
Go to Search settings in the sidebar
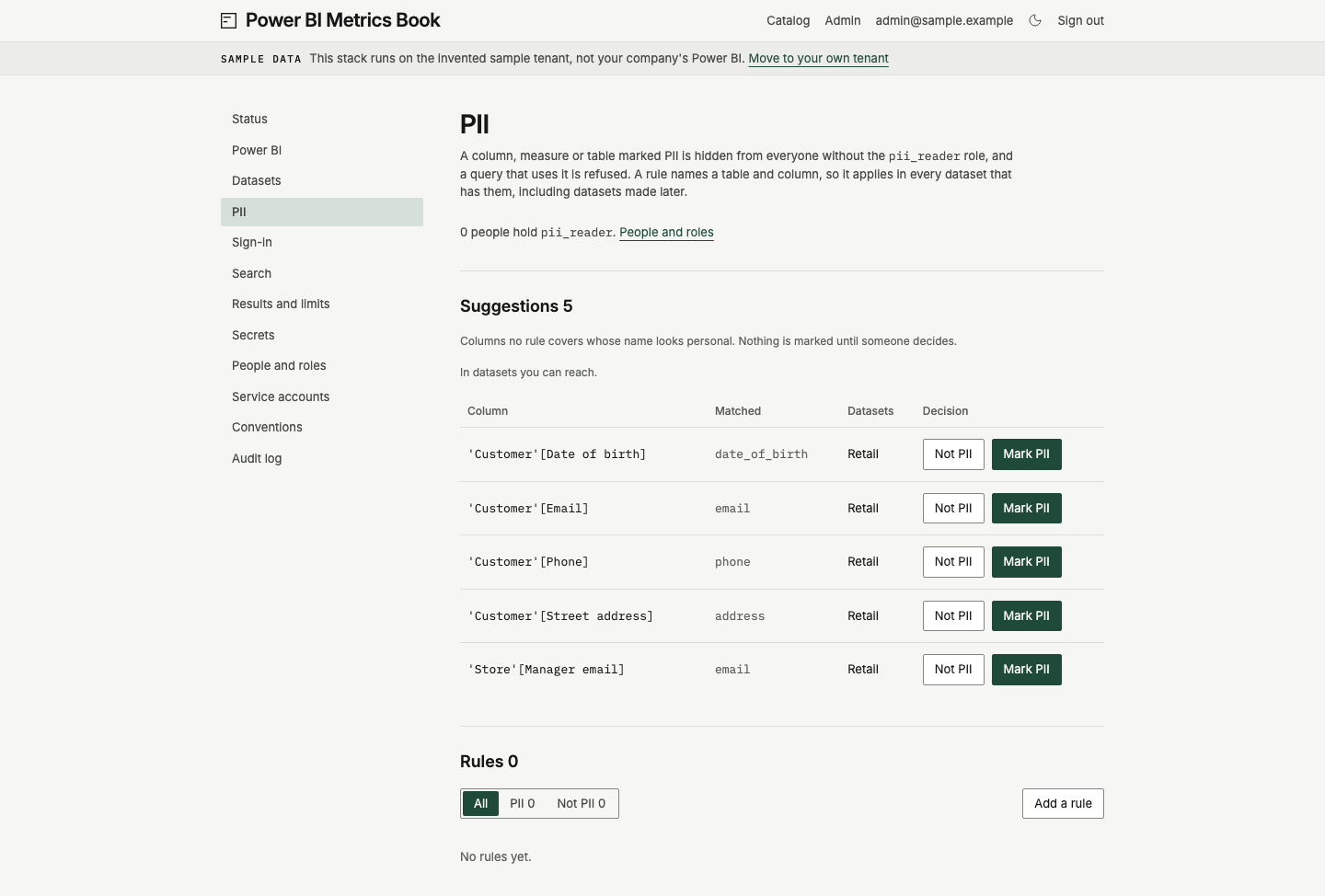pos(322,273)
